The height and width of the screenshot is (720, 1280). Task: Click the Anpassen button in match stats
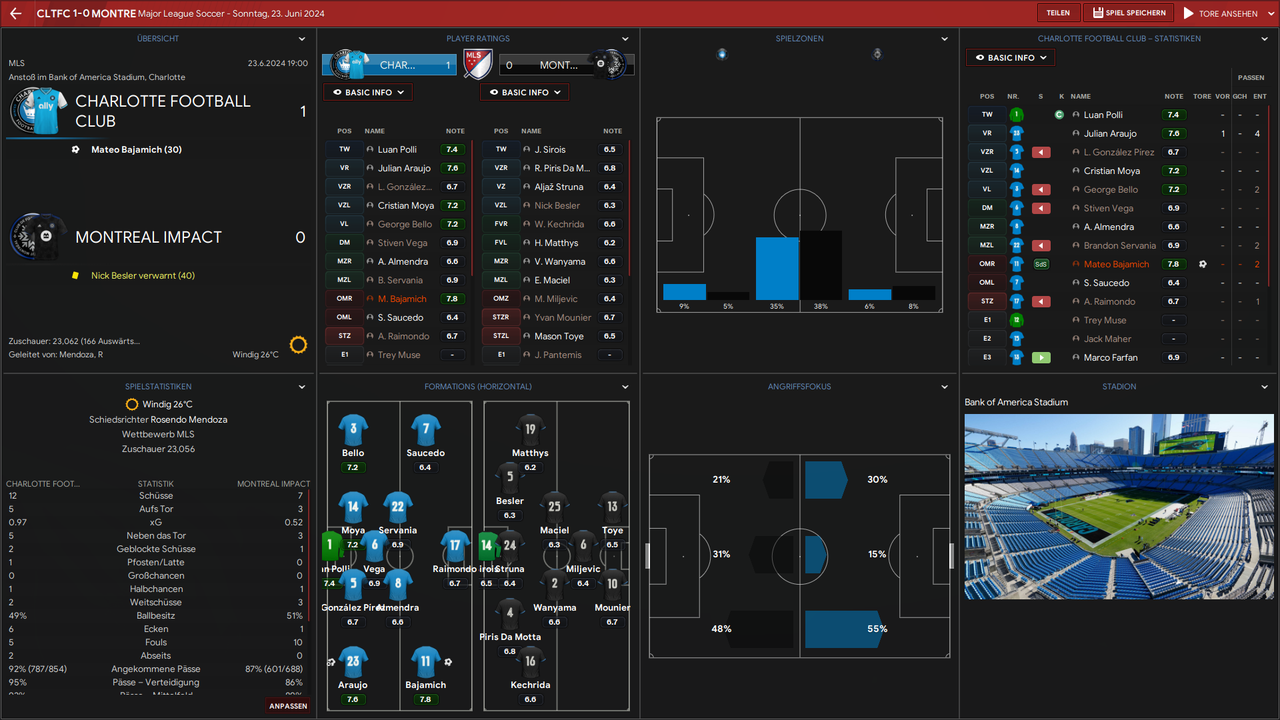288,705
